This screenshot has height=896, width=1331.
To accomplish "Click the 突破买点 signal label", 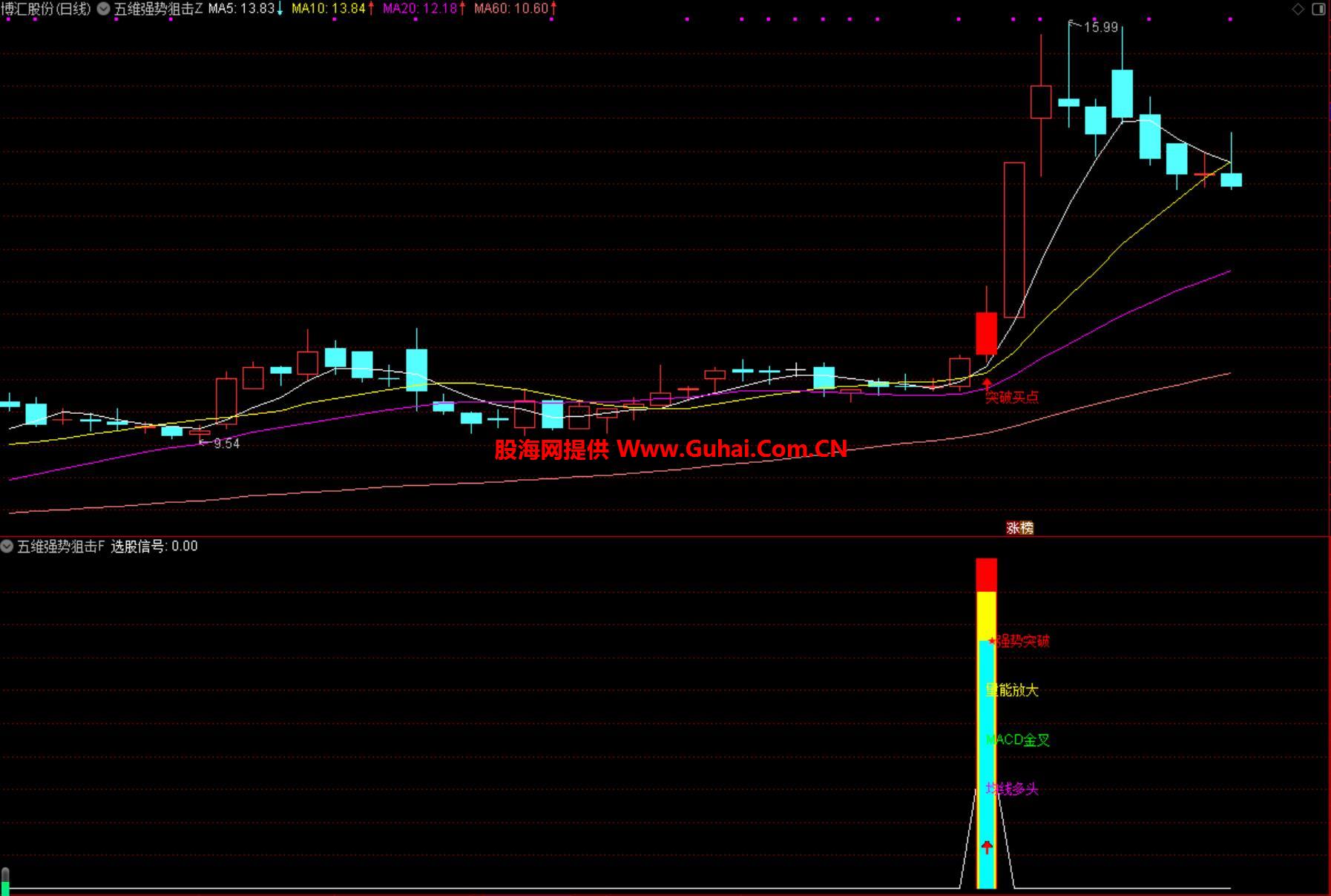I will coord(1011,397).
